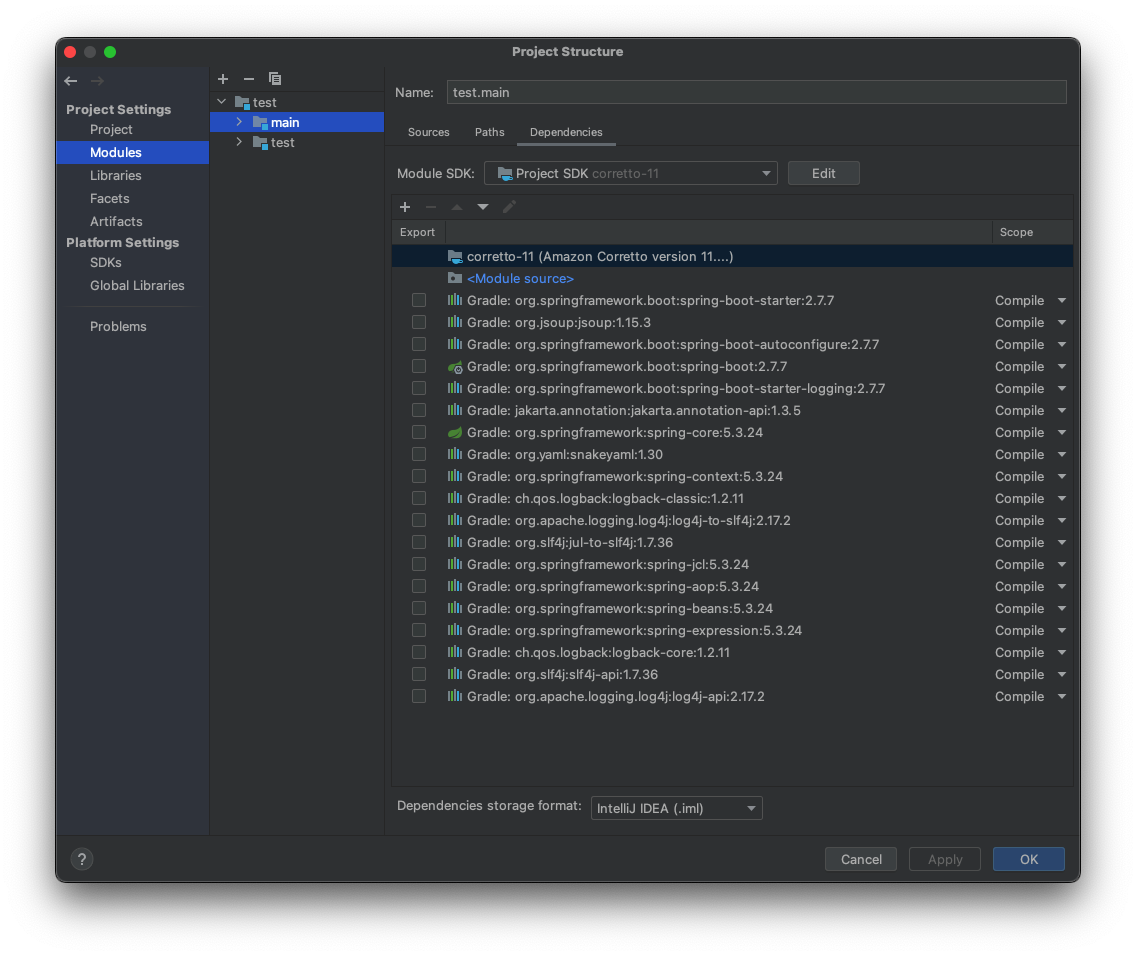This screenshot has height=956, width=1136.
Task: Open scope dropdown for spring-boot-starter:2.7.7
Action: click(x=1061, y=300)
